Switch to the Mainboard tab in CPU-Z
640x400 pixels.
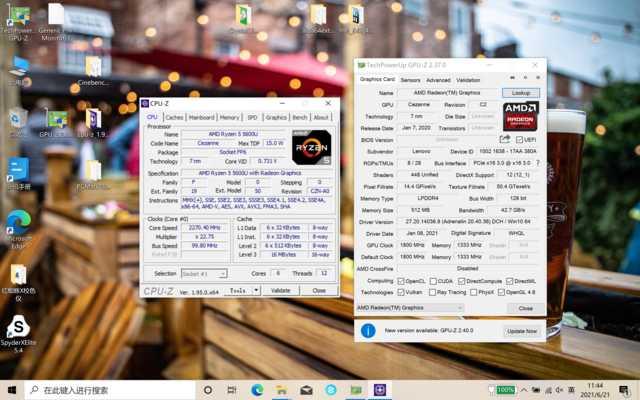(x=201, y=118)
